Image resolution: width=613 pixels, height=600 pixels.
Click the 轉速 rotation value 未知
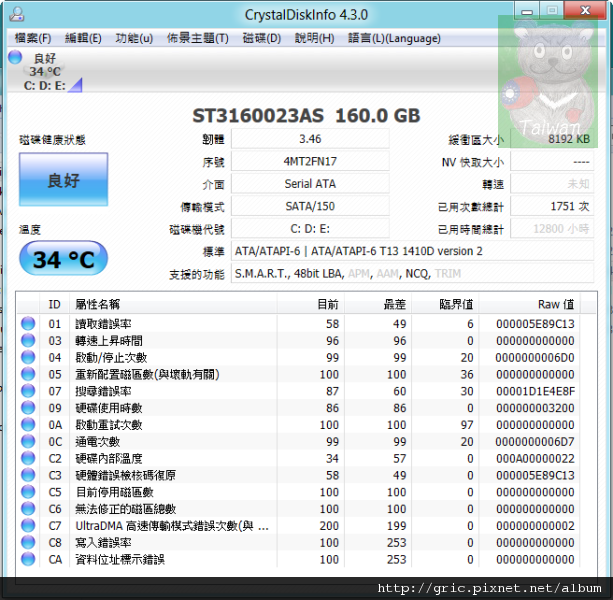pos(552,184)
